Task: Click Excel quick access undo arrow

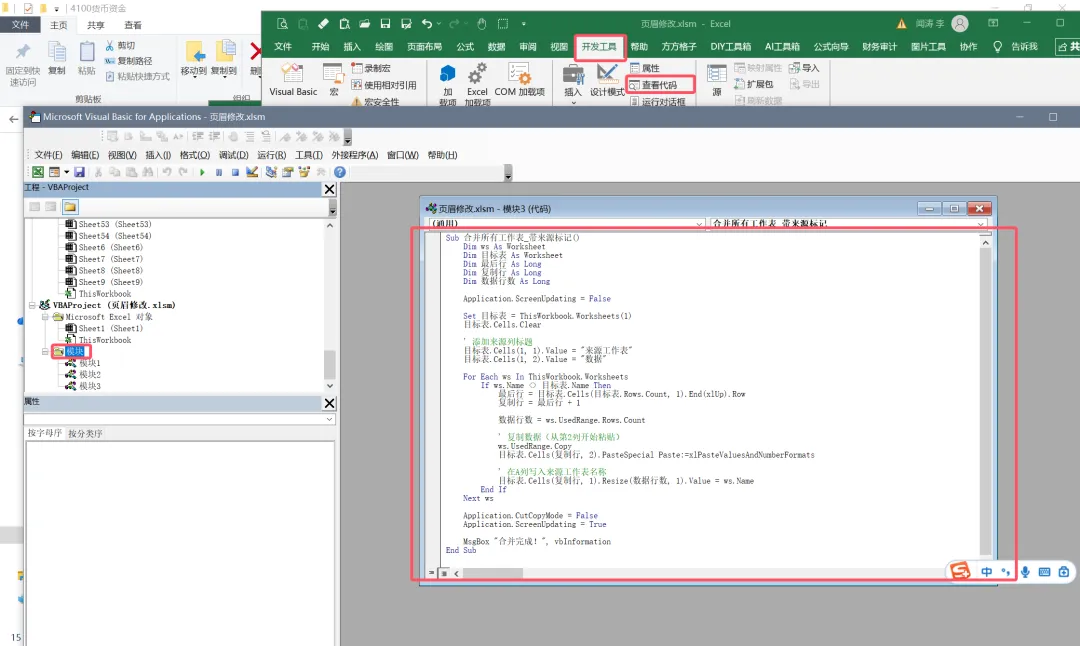Action: [x=426, y=23]
